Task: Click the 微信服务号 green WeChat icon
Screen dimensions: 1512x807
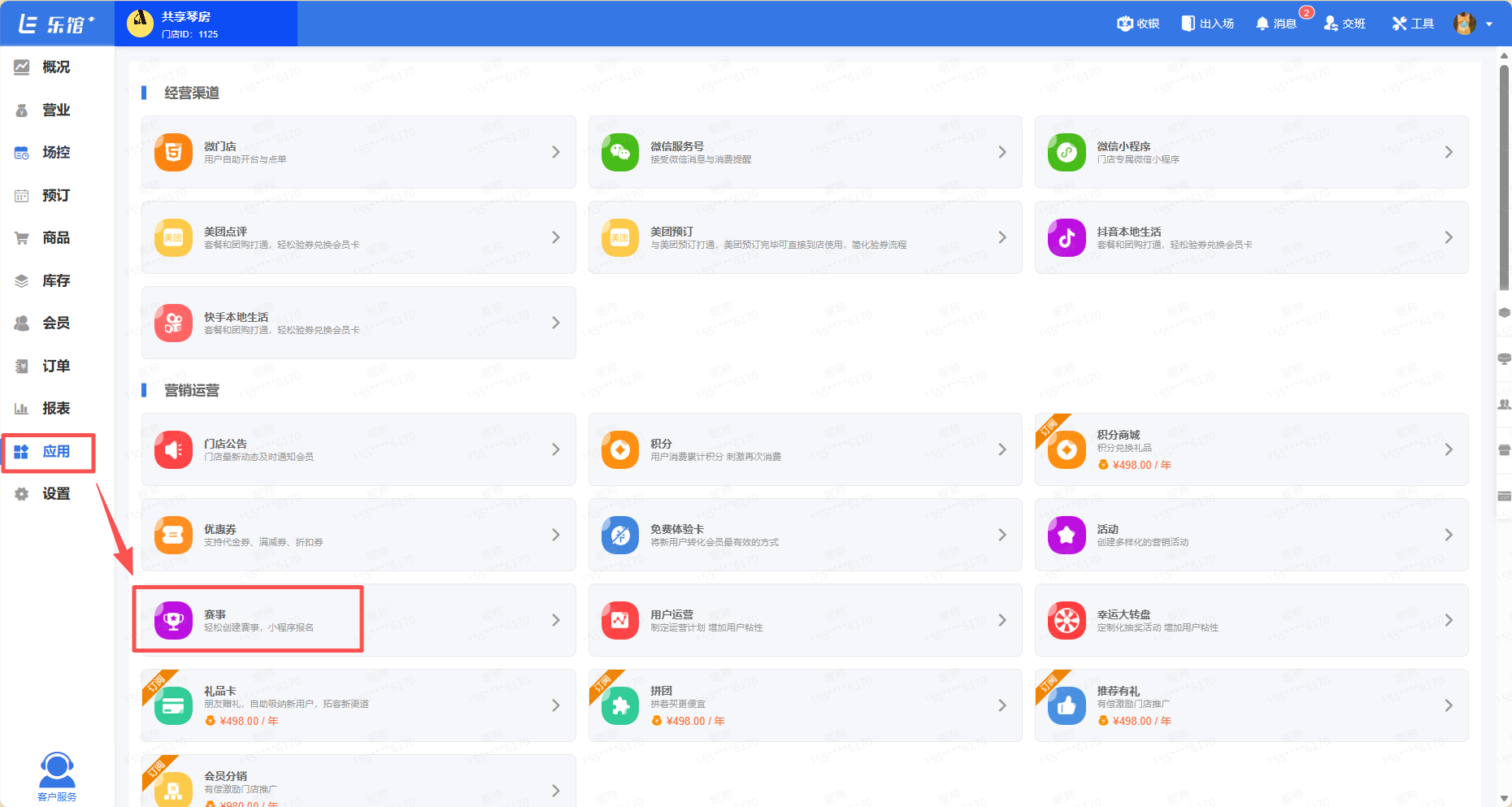Action: pyautogui.click(x=620, y=152)
